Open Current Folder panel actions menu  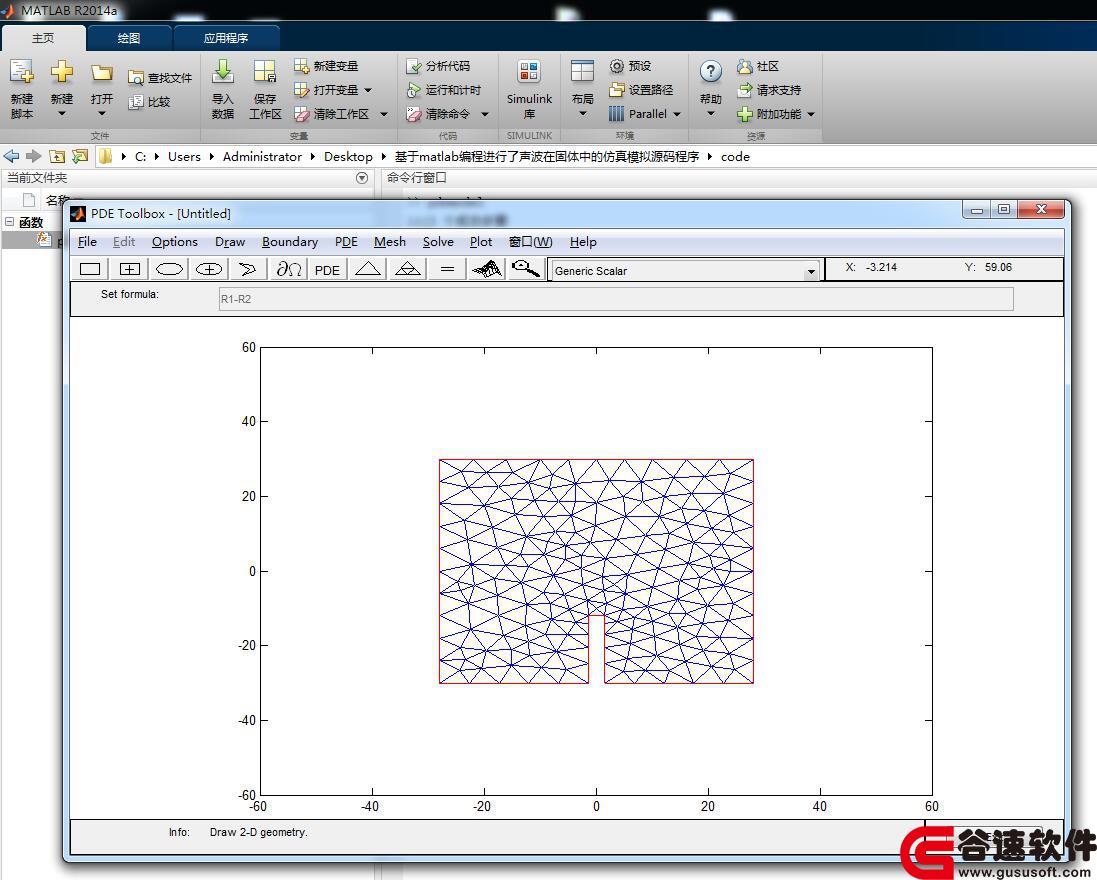coord(362,178)
